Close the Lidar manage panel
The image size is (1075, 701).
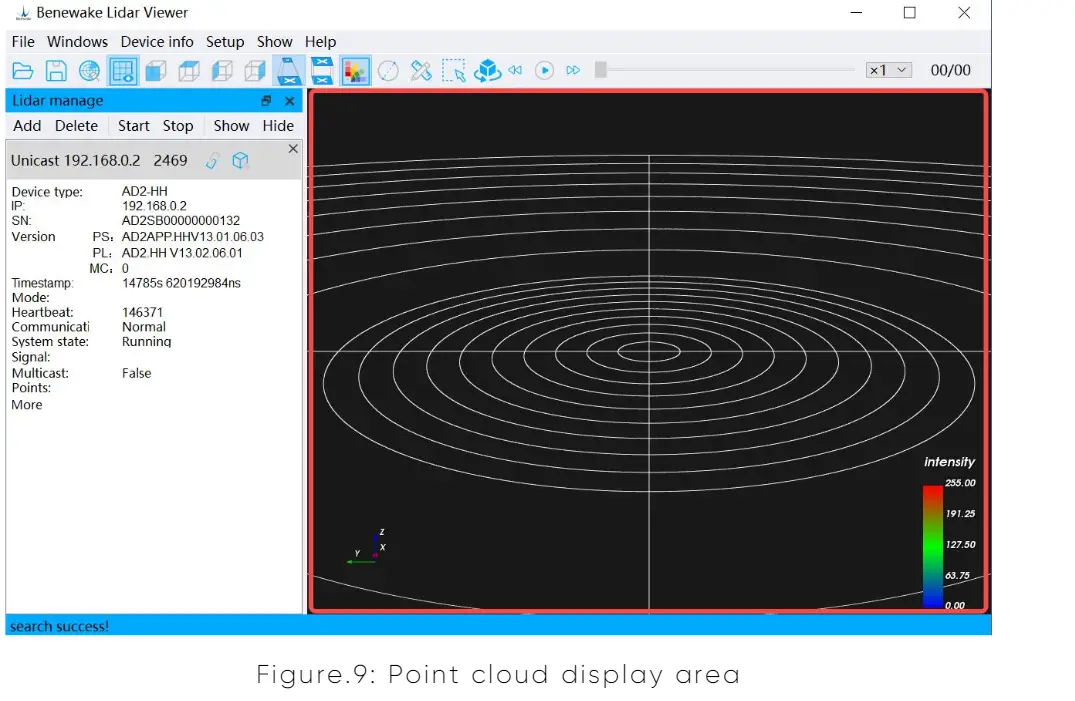pos(290,101)
